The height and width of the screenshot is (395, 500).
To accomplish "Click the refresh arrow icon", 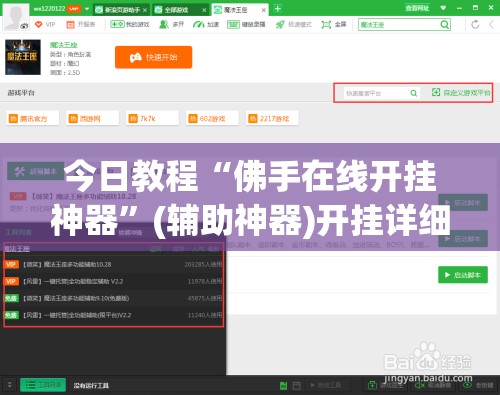I will (475, 24).
